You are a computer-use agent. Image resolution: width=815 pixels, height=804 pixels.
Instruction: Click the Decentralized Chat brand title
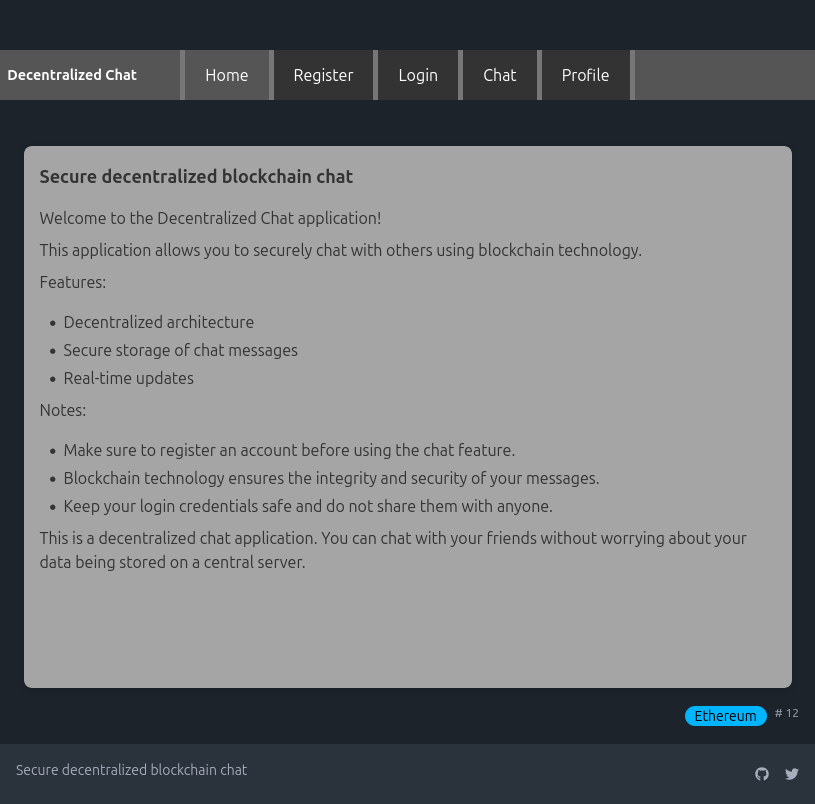[72, 75]
